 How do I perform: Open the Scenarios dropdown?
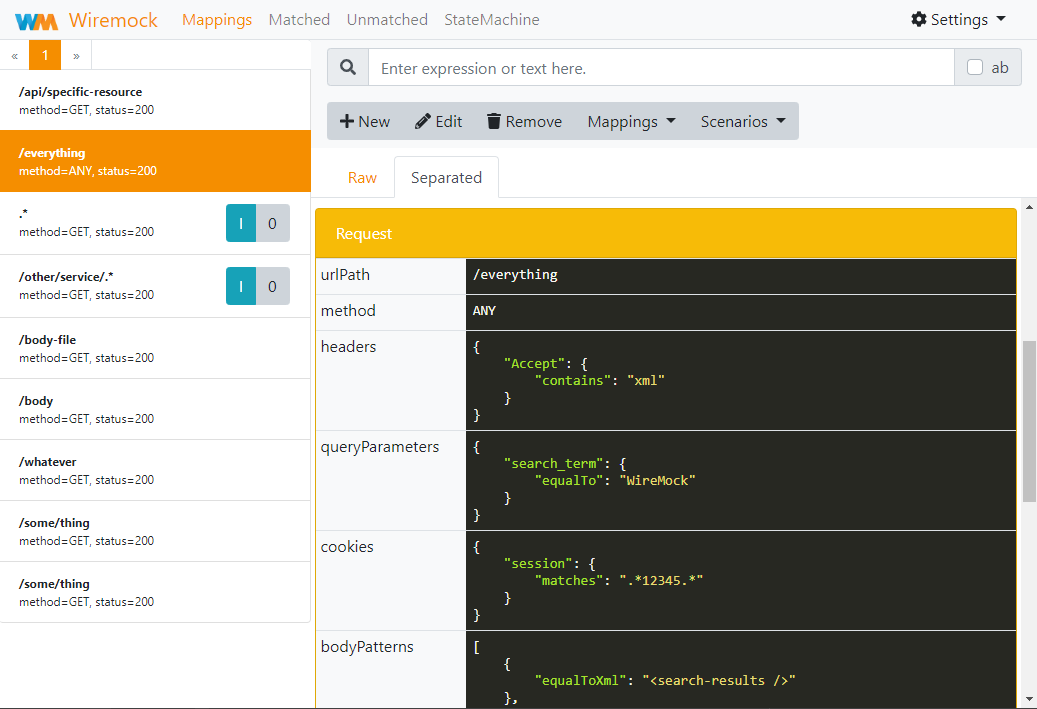point(743,121)
